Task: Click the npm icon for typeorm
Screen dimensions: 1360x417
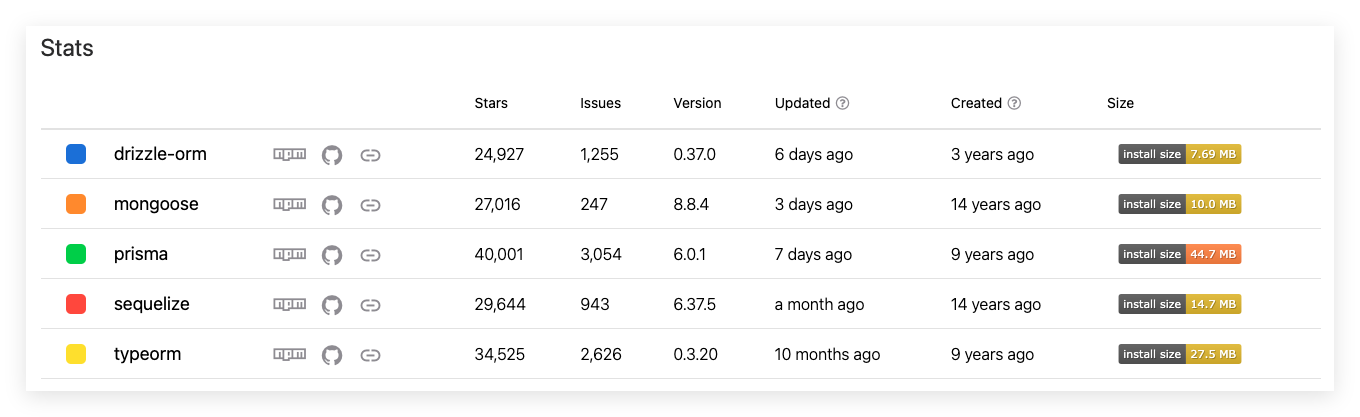Action: pos(290,354)
